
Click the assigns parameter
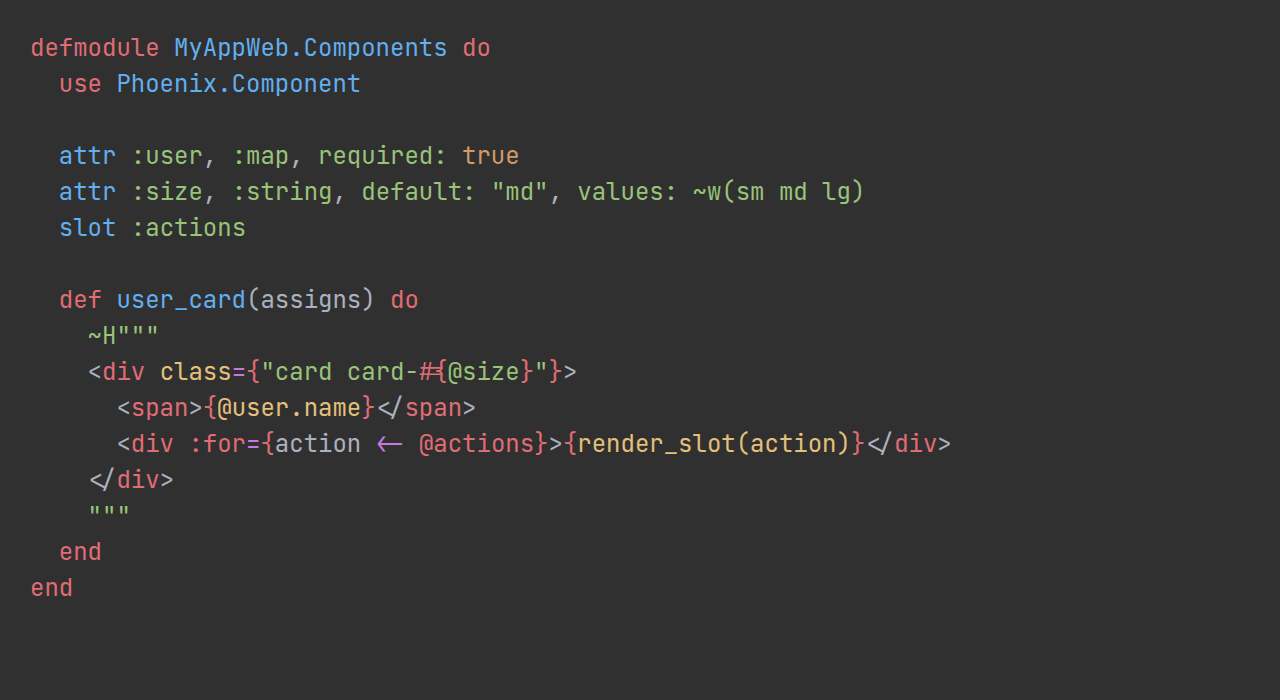point(311,300)
